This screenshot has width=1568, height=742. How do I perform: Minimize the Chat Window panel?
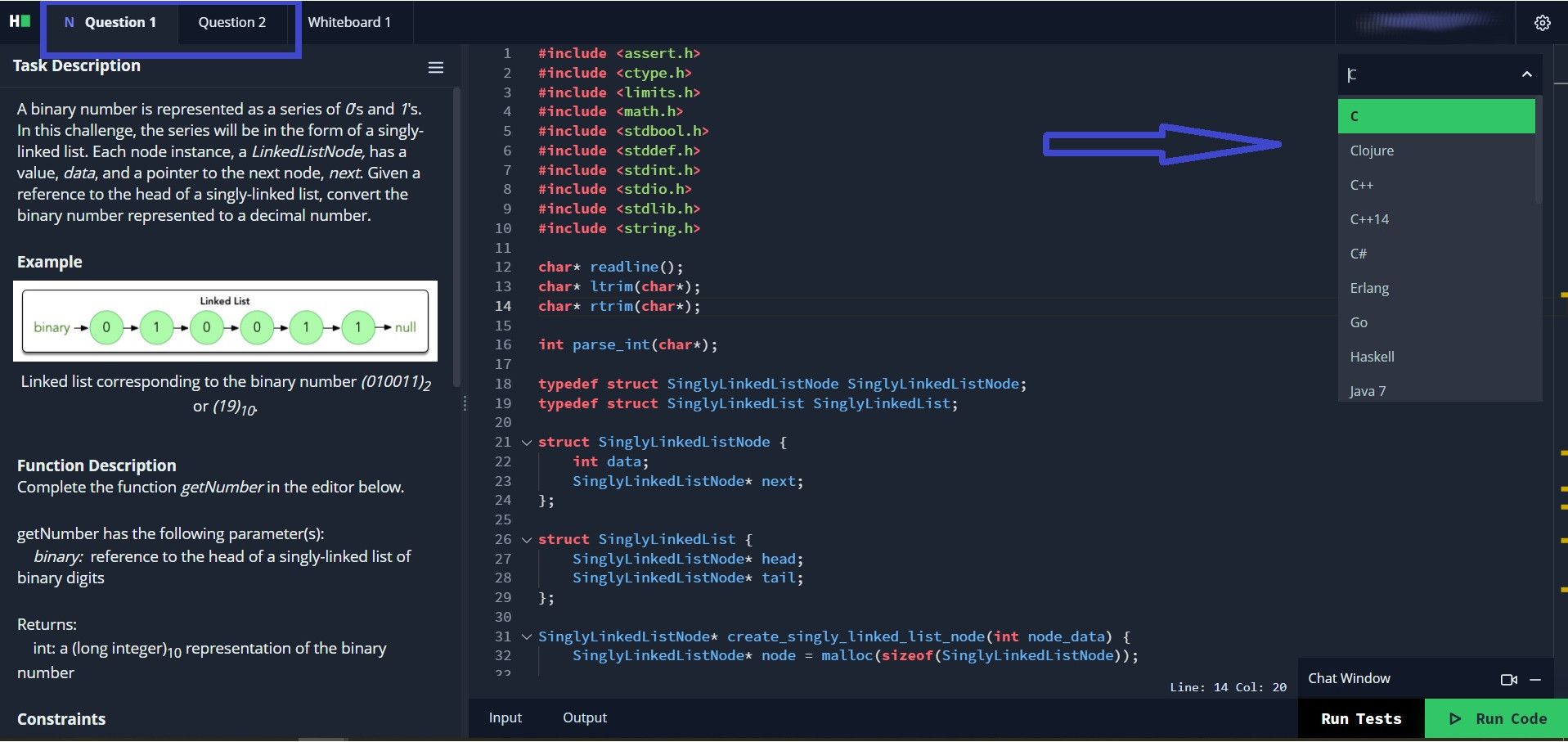click(x=1535, y=679)
